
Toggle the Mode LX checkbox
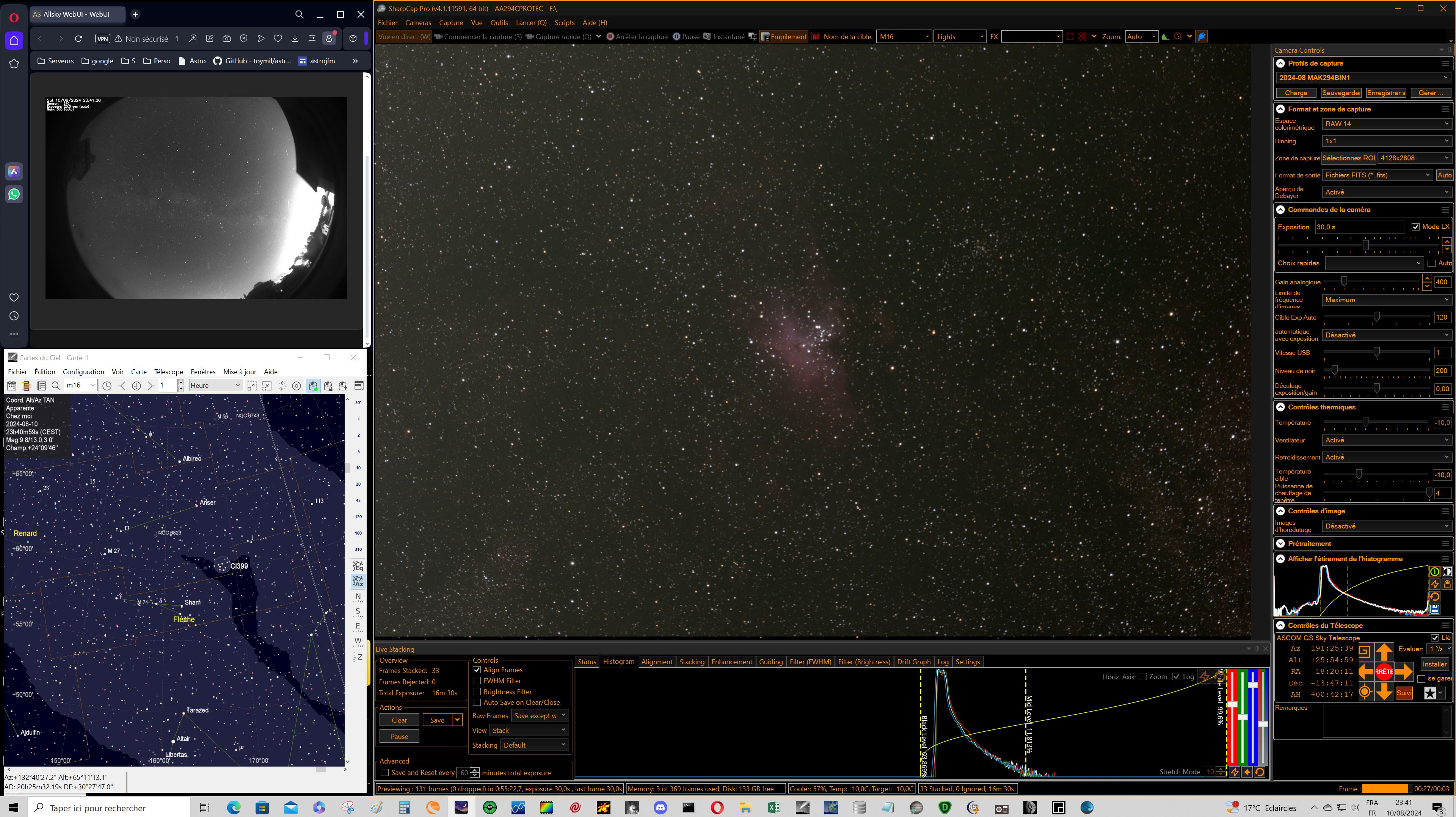[1415, 227]
